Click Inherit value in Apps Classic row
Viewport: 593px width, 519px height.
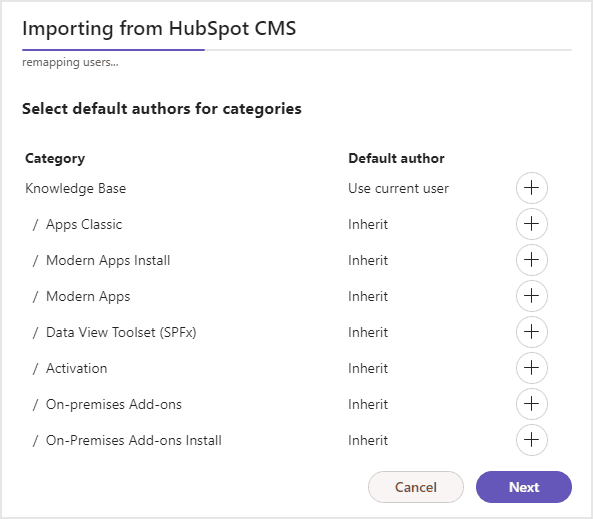(368, 224)
